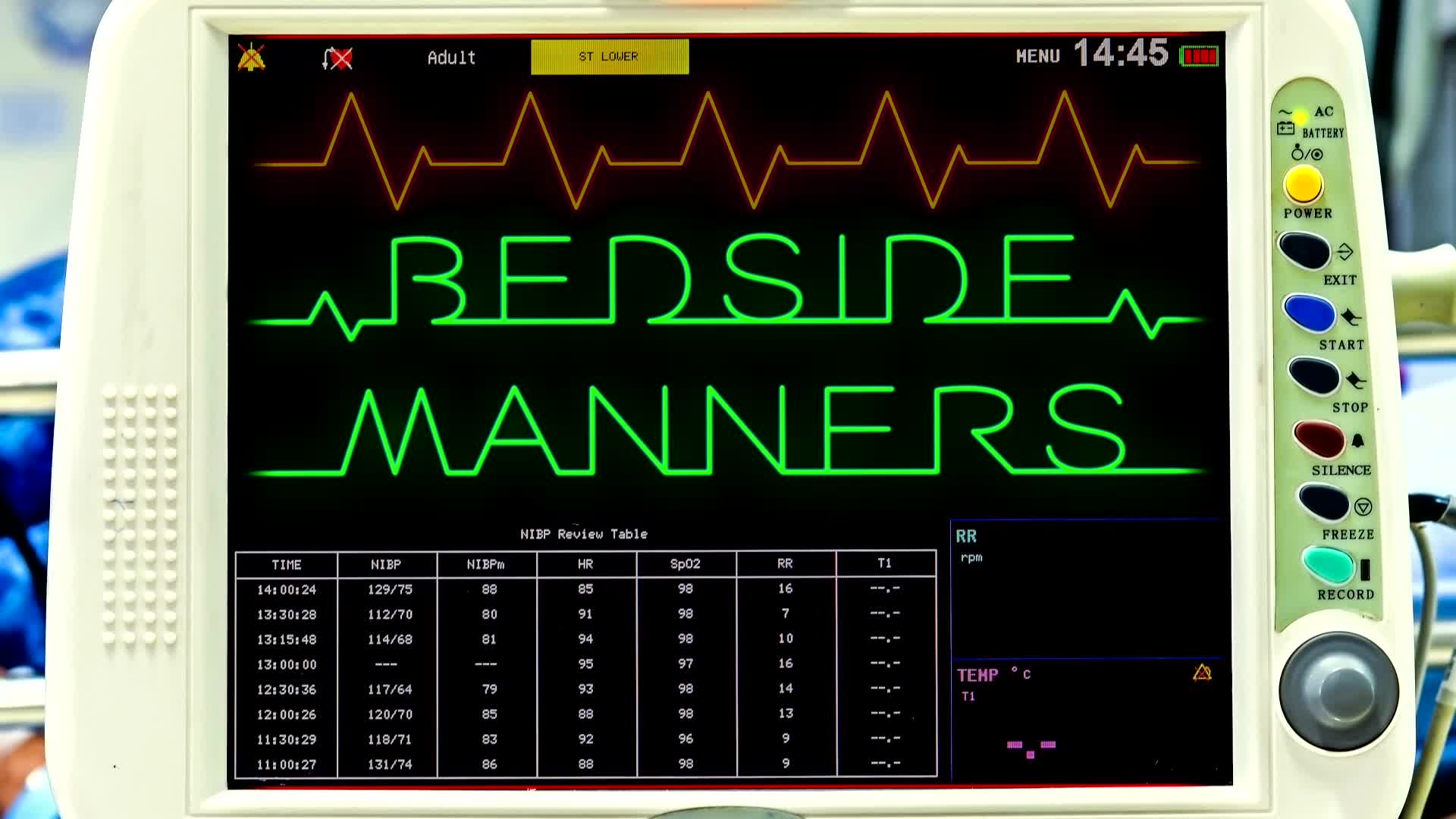
Task: Turn the grey rotary knob
Action: pos(1338,691)
